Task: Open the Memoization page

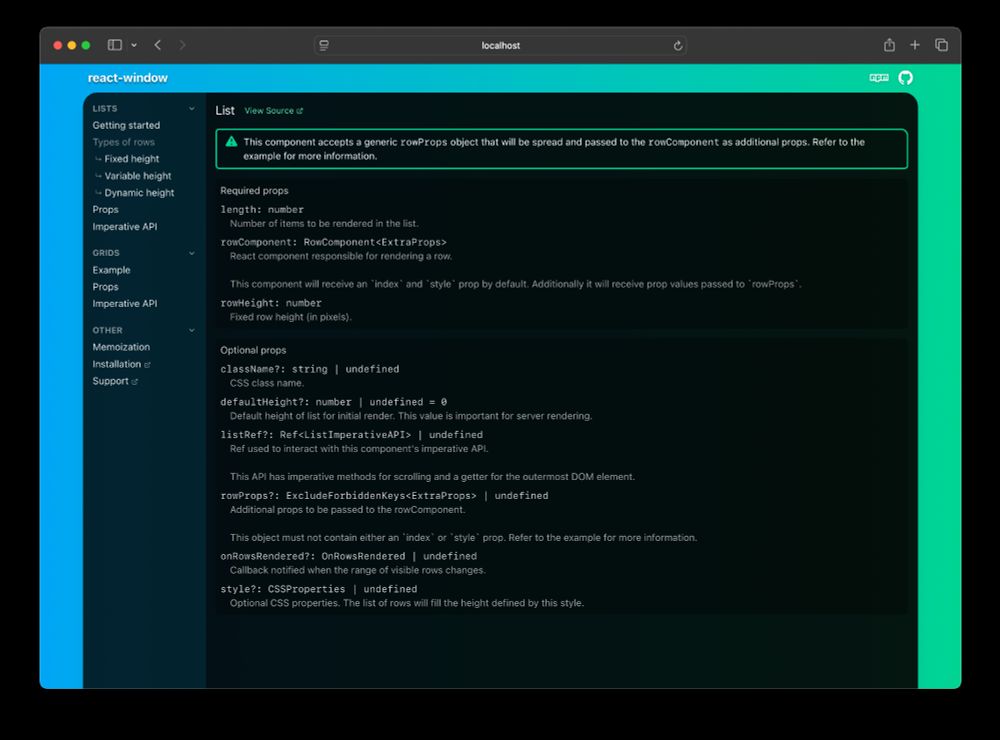Action: click(x=121, y=347)
